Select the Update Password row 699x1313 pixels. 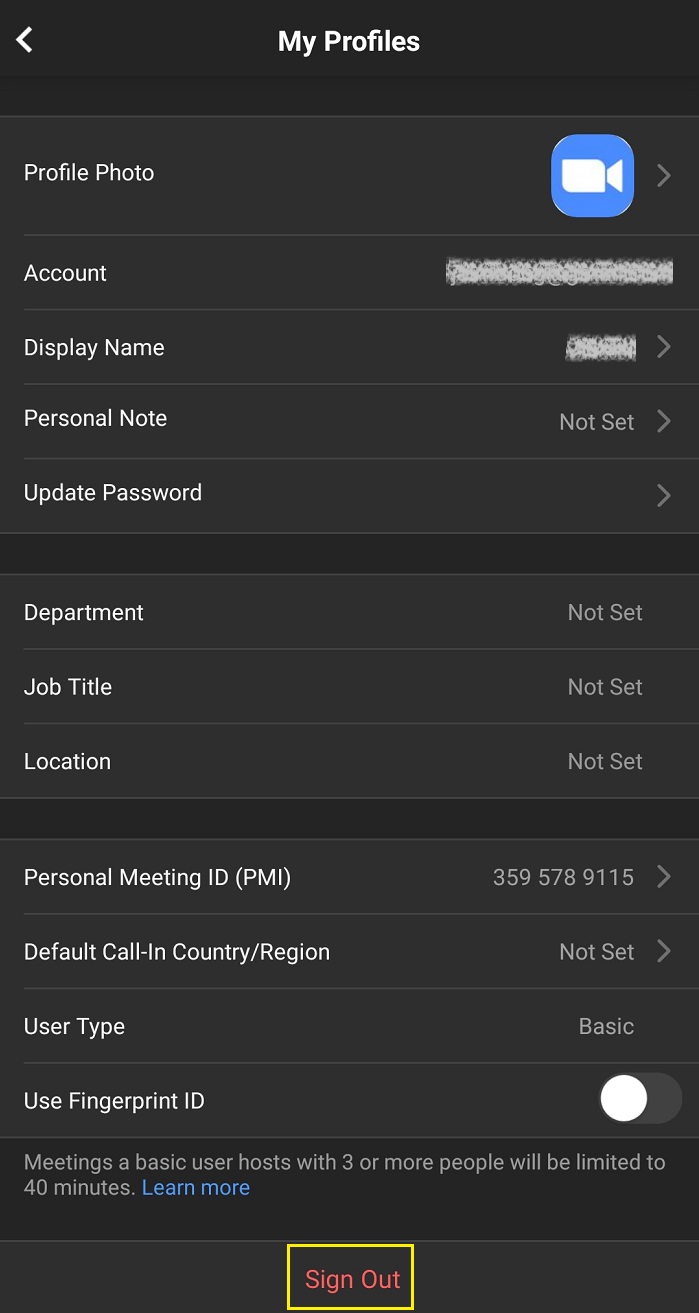[113, 493]
